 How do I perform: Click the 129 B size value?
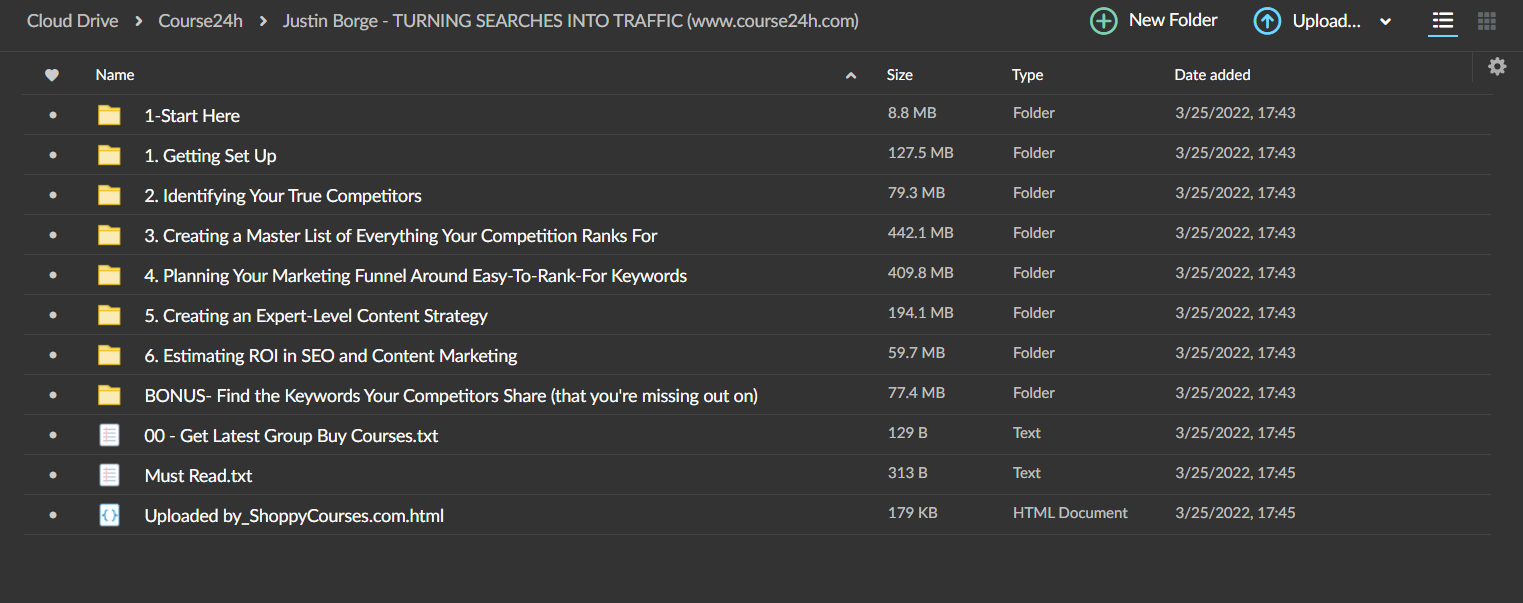pyautogui.click(x=908, y=433)
